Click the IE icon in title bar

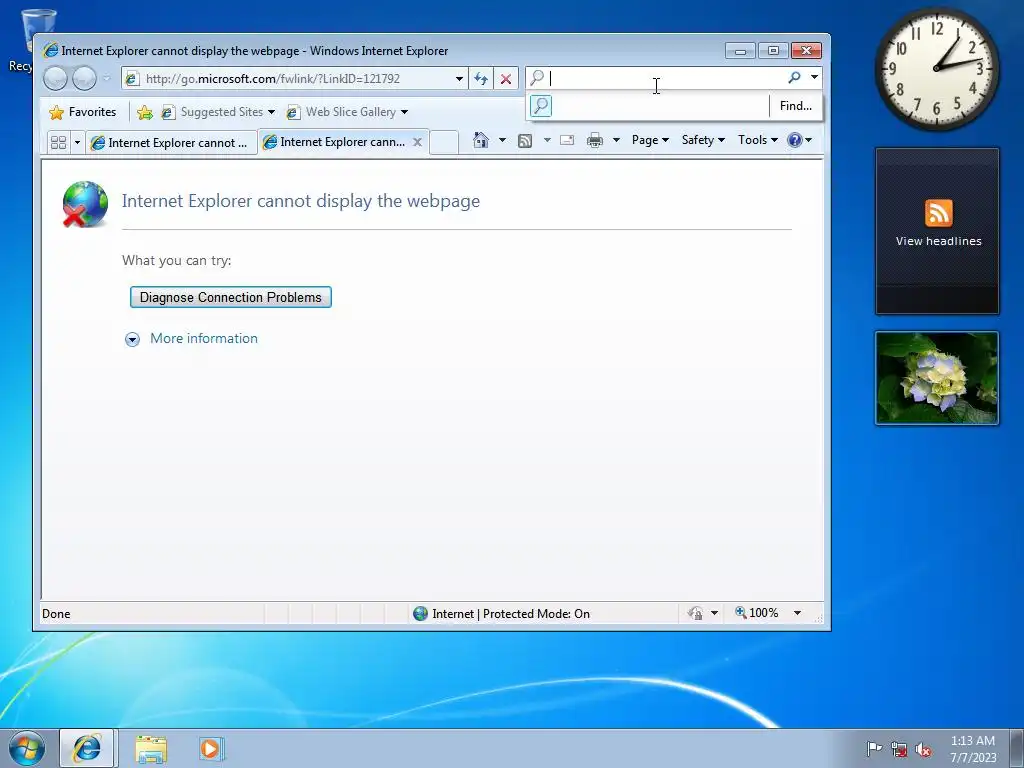pyautogui.click(x=50, y=50)
